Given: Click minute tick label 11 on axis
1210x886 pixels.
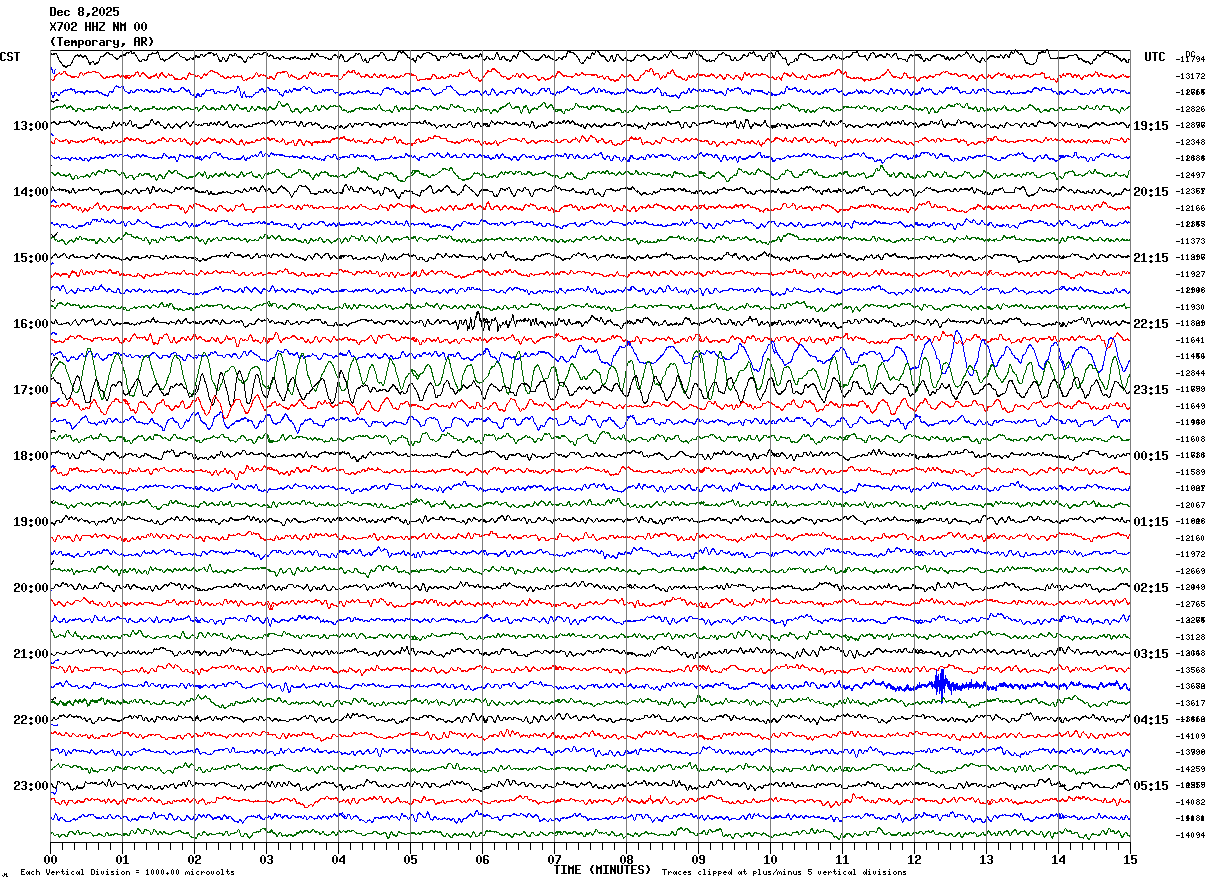Looking at the screenshot, I should [842, 859].
